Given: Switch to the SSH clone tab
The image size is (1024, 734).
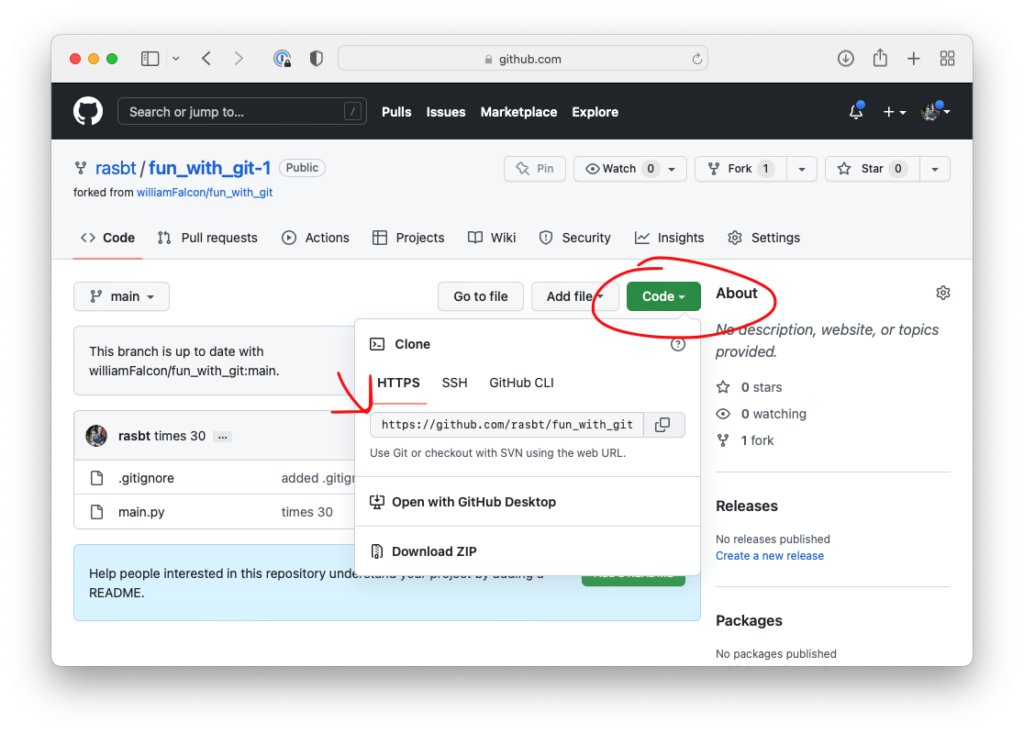Looking at the screenshot, I should click(455, 382).
